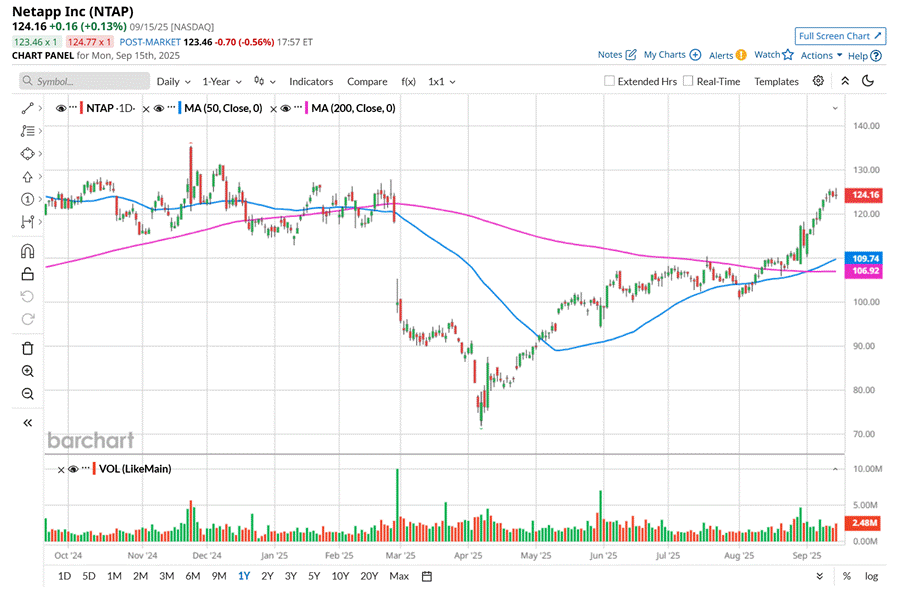Image resolution: width=902 pixels, height=593 pixels.
Task: Expand the Actions dropdown
Action: coord(821,55)
